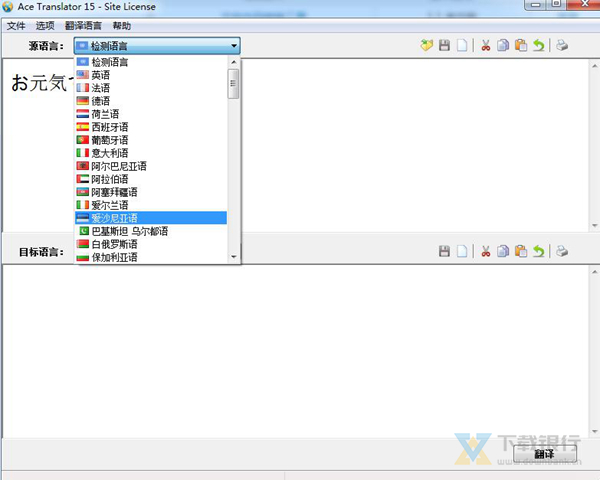Language list scrollbar up arrow
The height and width of the screenshot is (480, 600).
[x=234, y=62]
